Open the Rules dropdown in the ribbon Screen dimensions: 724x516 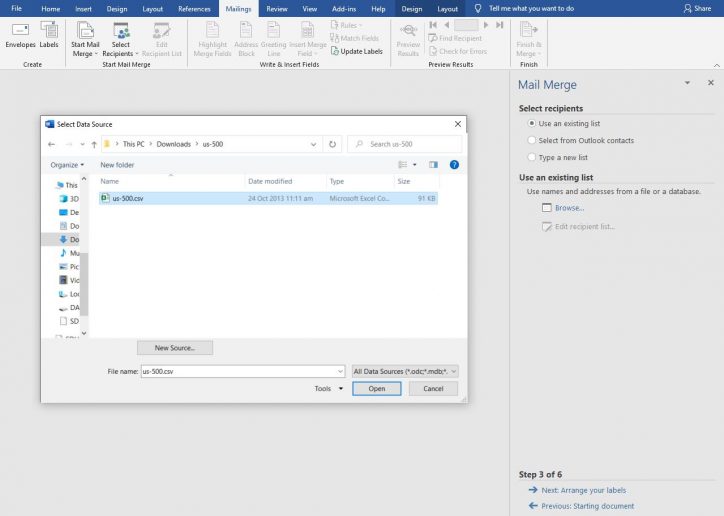(346, 25)
